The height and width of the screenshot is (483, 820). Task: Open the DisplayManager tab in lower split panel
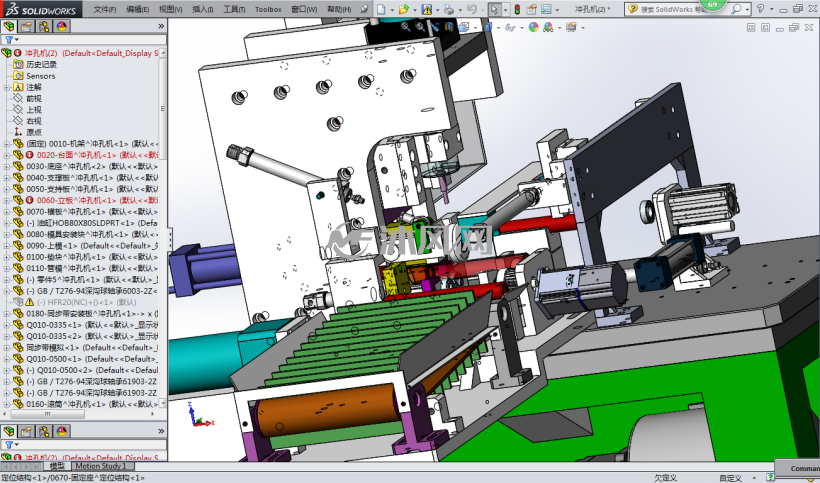click(x=62, y=431)
